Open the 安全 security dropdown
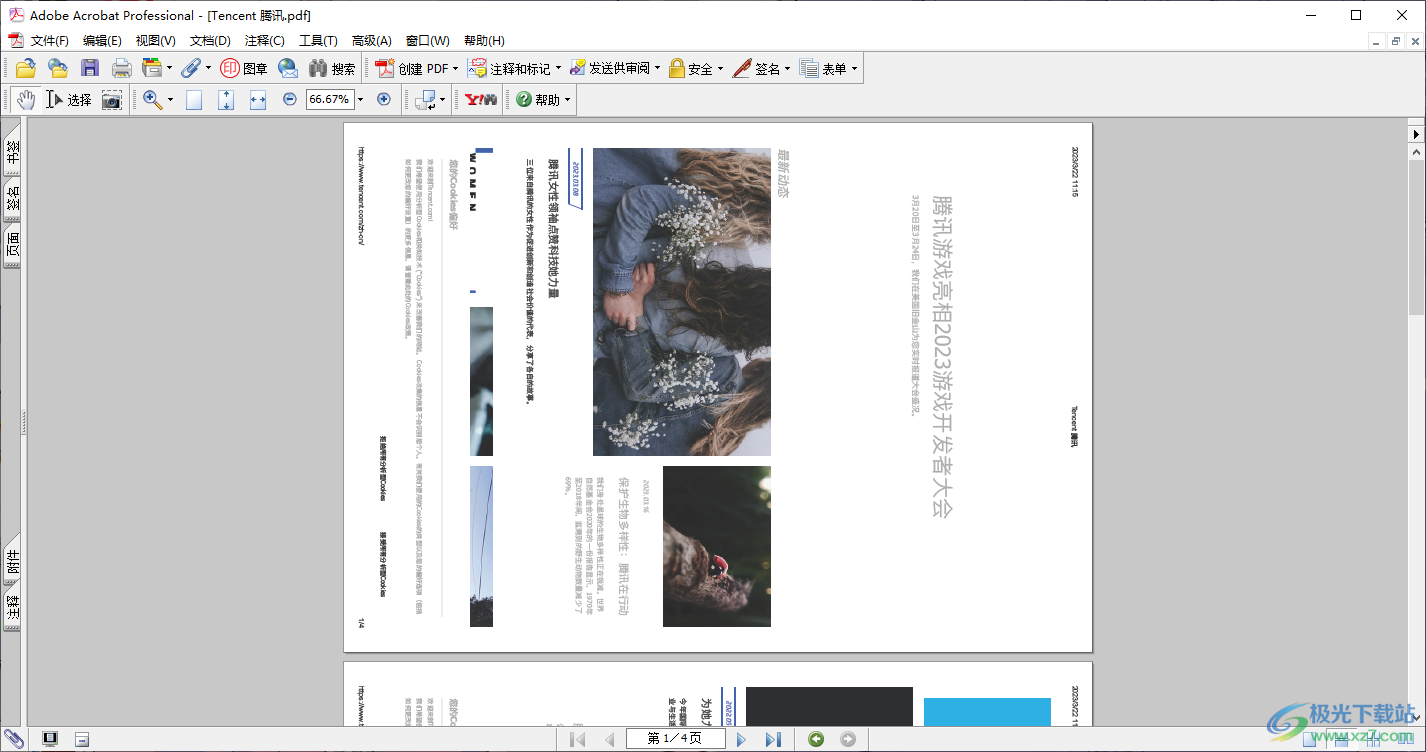This screenshot has width=1426, height=752. click(x=720, y=69)
